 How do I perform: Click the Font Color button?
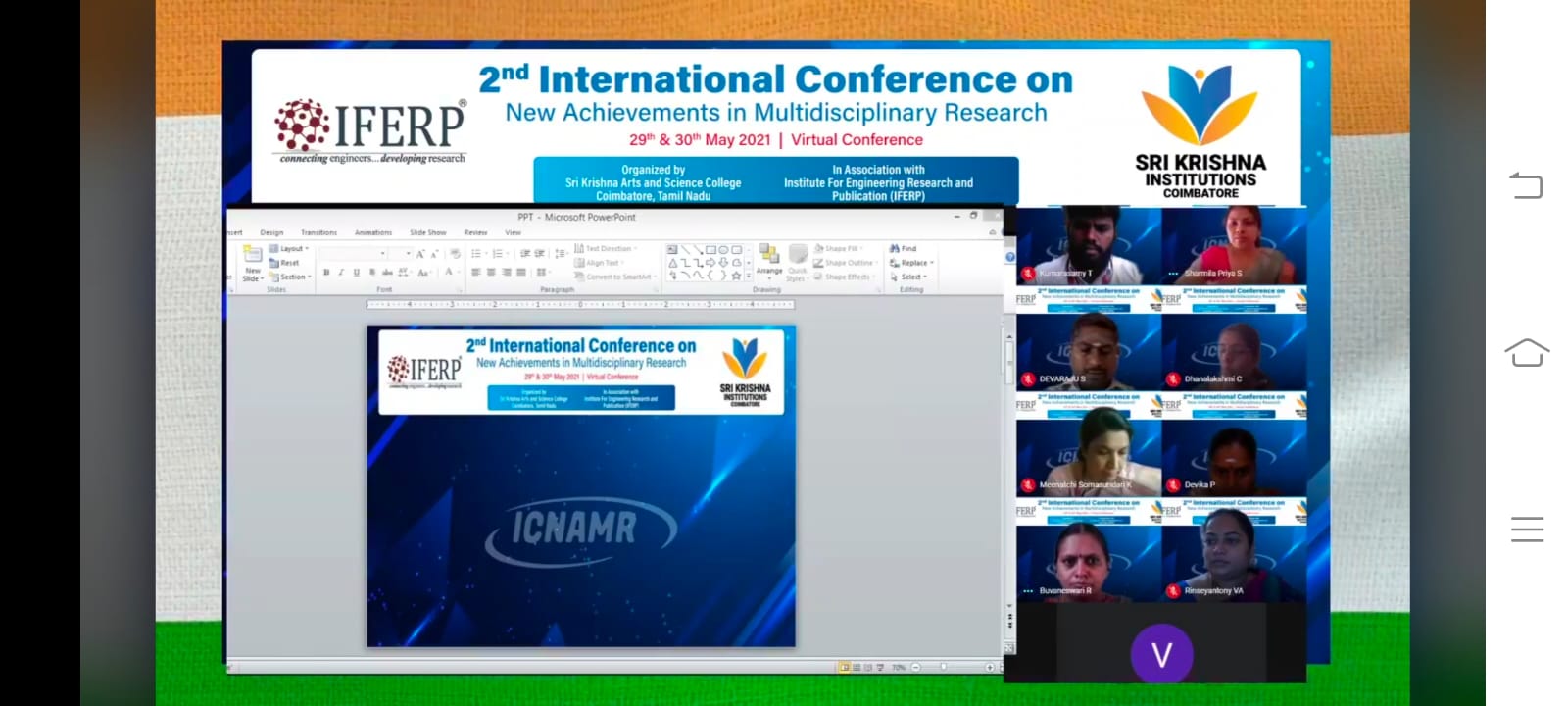(450, 272)
